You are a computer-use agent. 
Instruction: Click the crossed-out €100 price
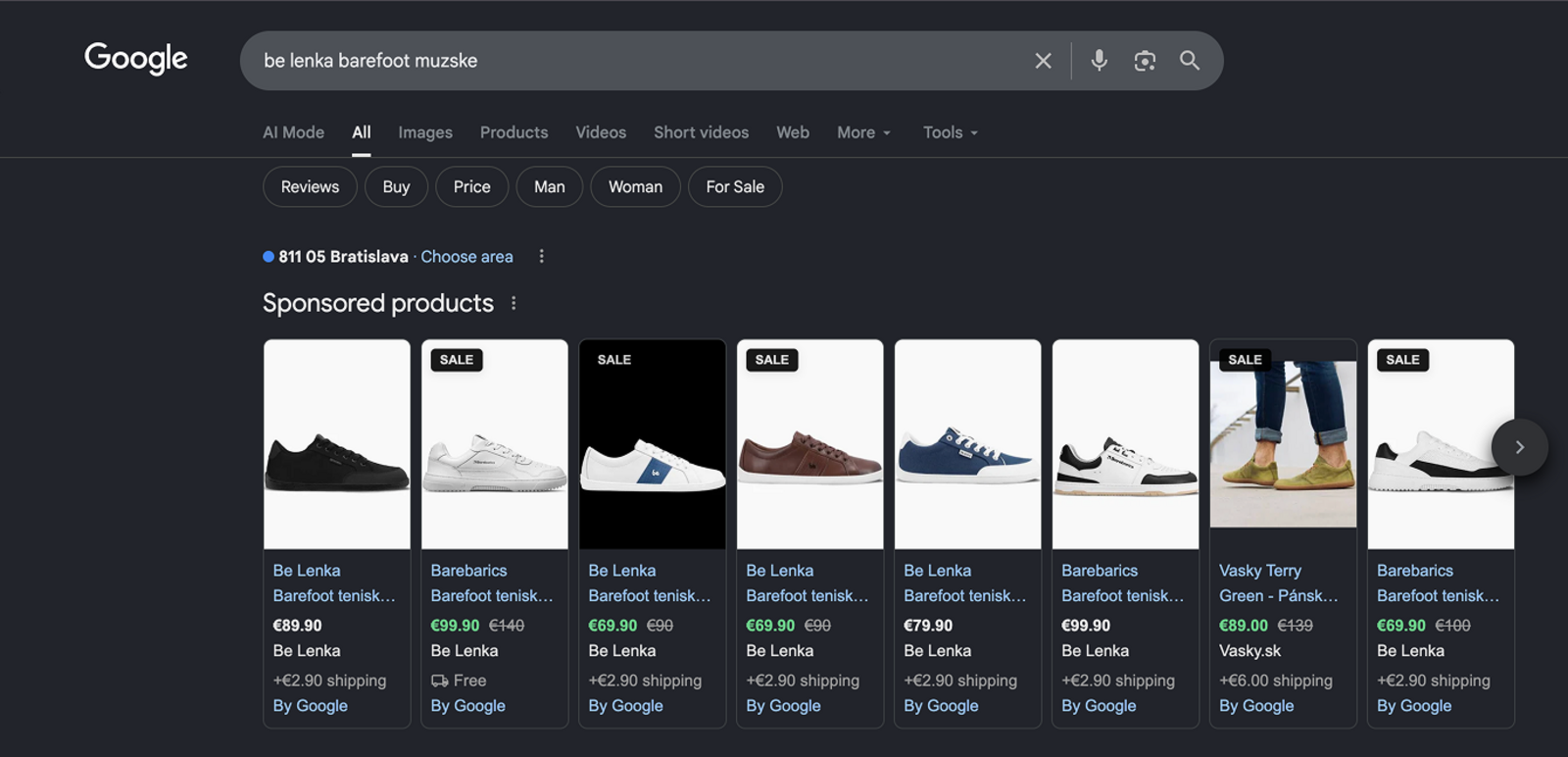[x=1453, y=625]
